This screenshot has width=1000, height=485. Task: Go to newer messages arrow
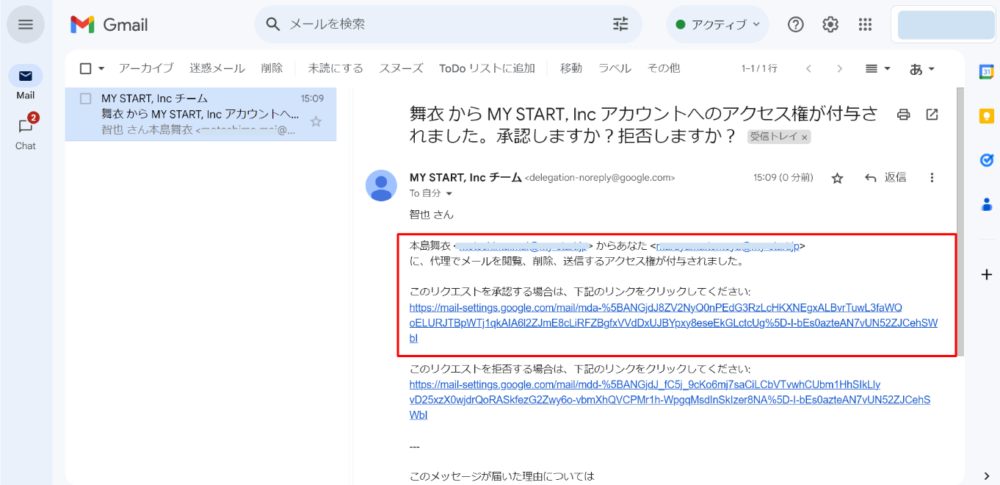pyautogui.click(x=809, y=68)
